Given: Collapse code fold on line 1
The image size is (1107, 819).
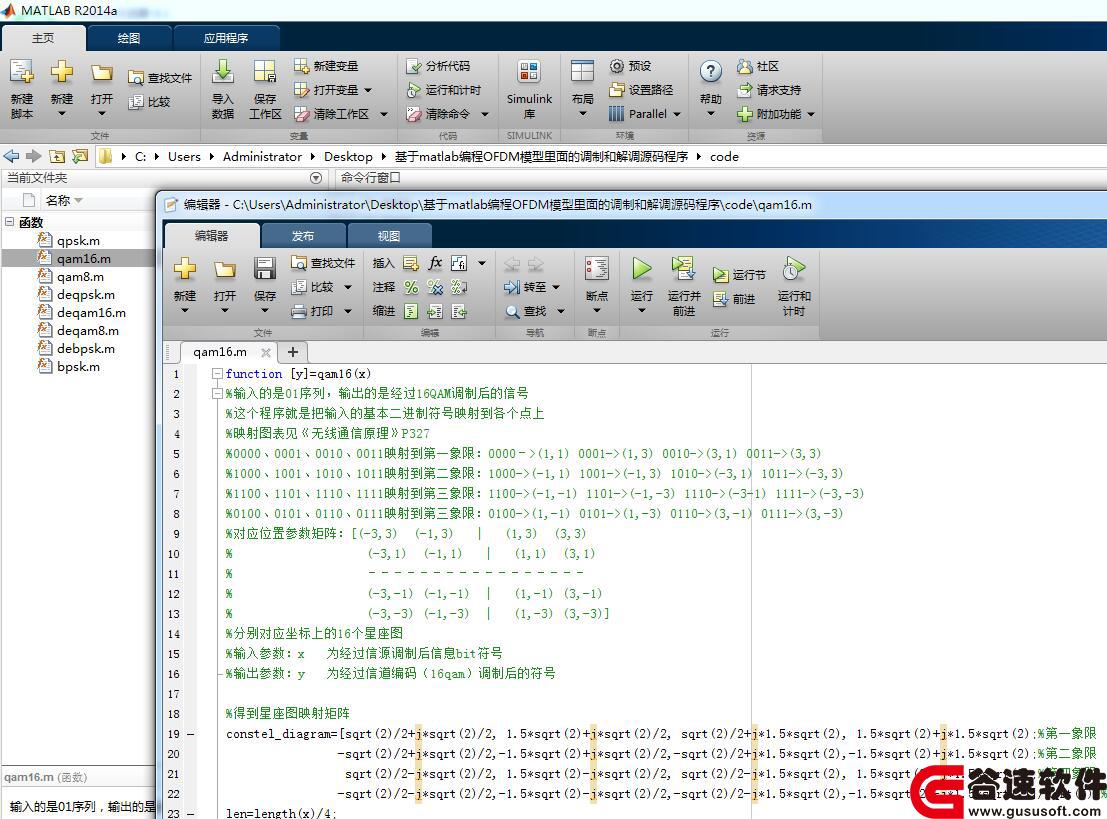Looking at the screenshot, I should [217, 373].
